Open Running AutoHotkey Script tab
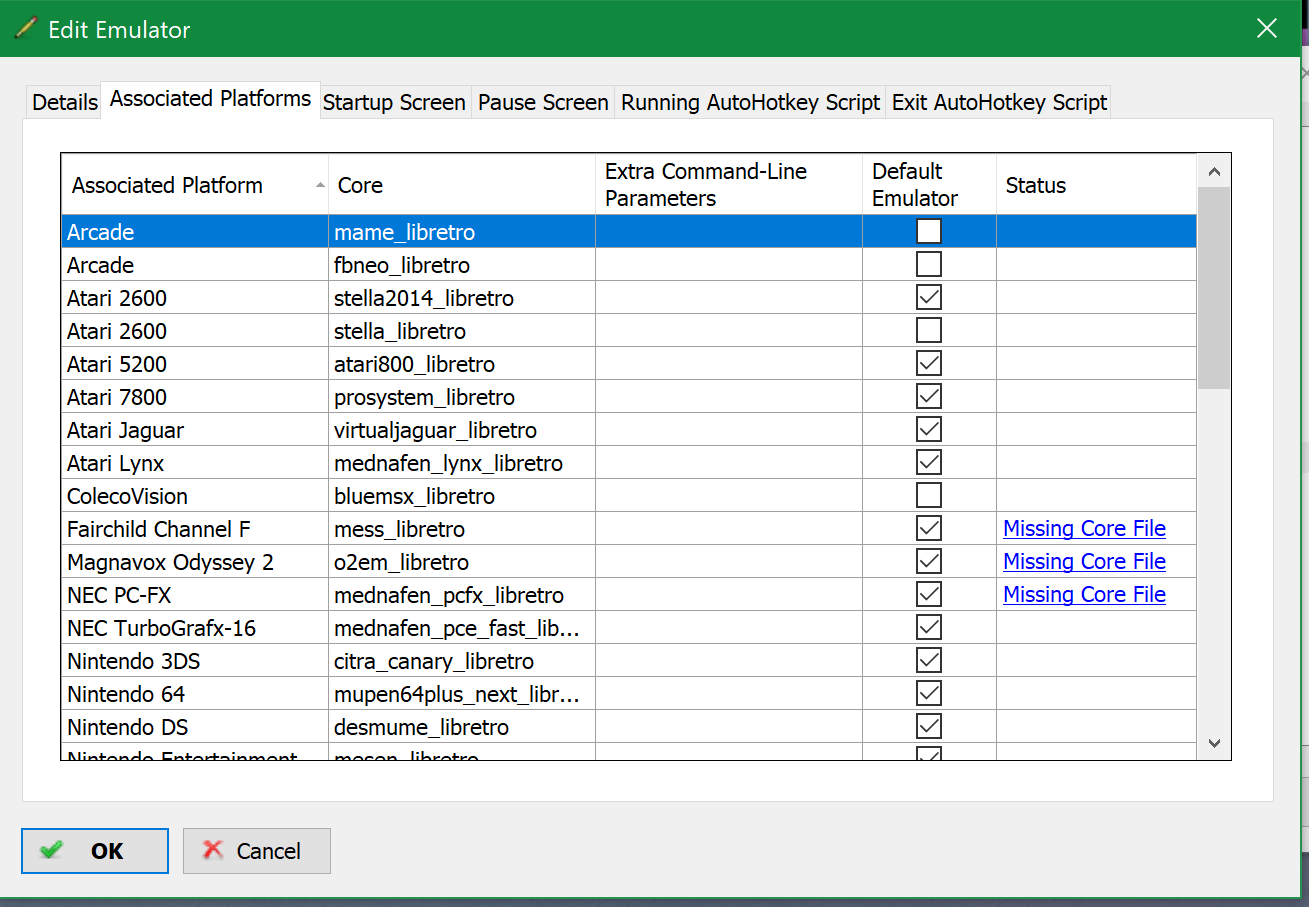This screenshot has width=1309, height=907. [750, 102]
